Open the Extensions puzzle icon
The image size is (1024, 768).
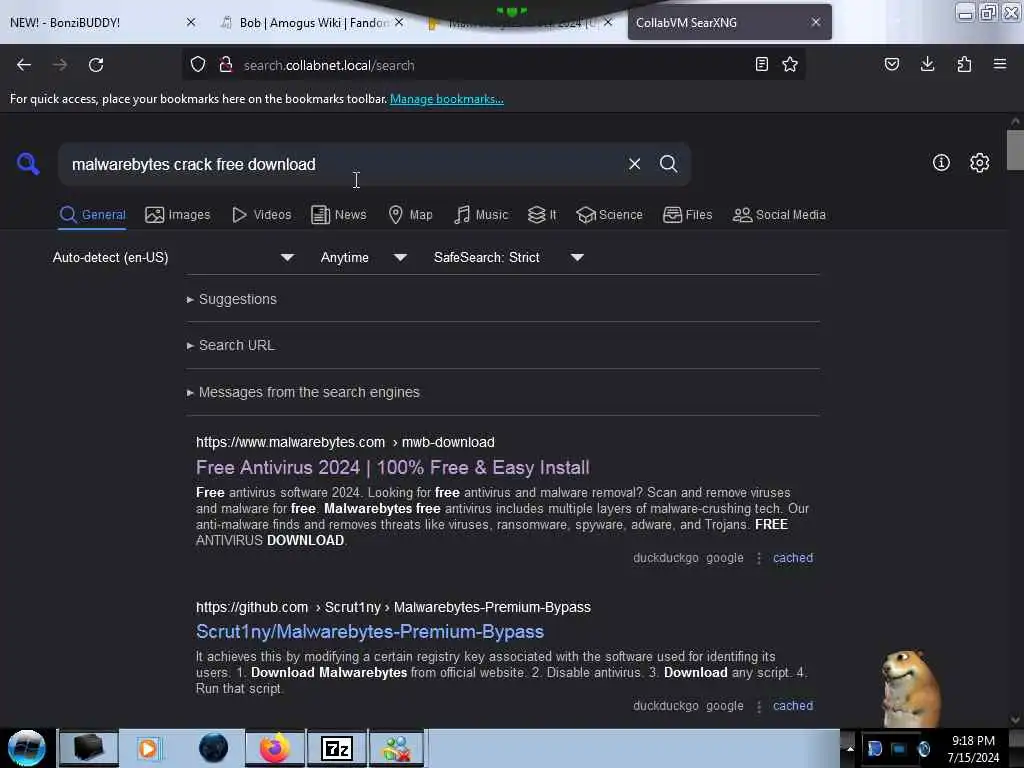tap(964, 64)
